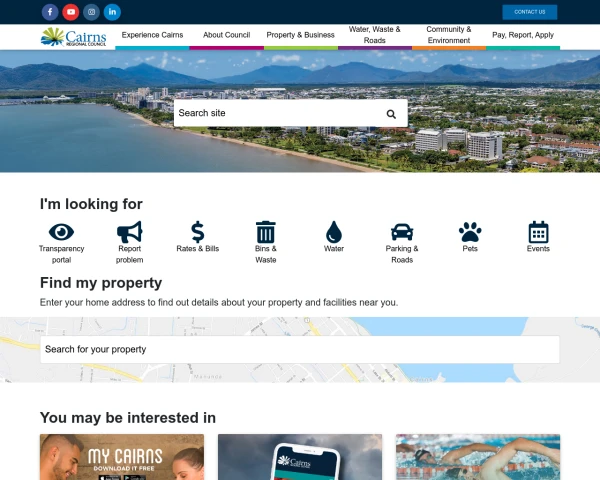Expand the Pay, Report, Apply menu
Screen dimensions: 600x480
523,35
